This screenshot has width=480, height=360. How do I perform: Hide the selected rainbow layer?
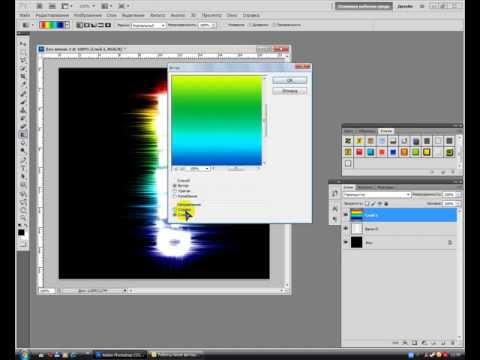click(346, 215)
